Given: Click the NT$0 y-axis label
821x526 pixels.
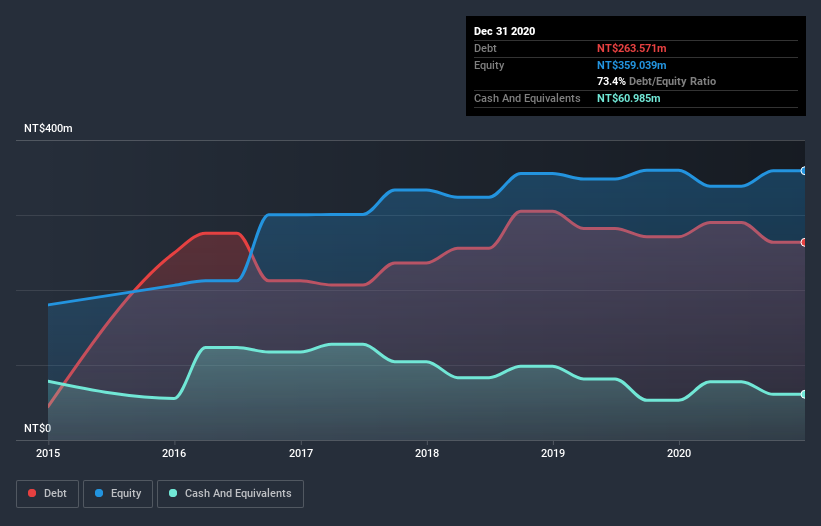Looking at the screenshot, I should [38, 428].
